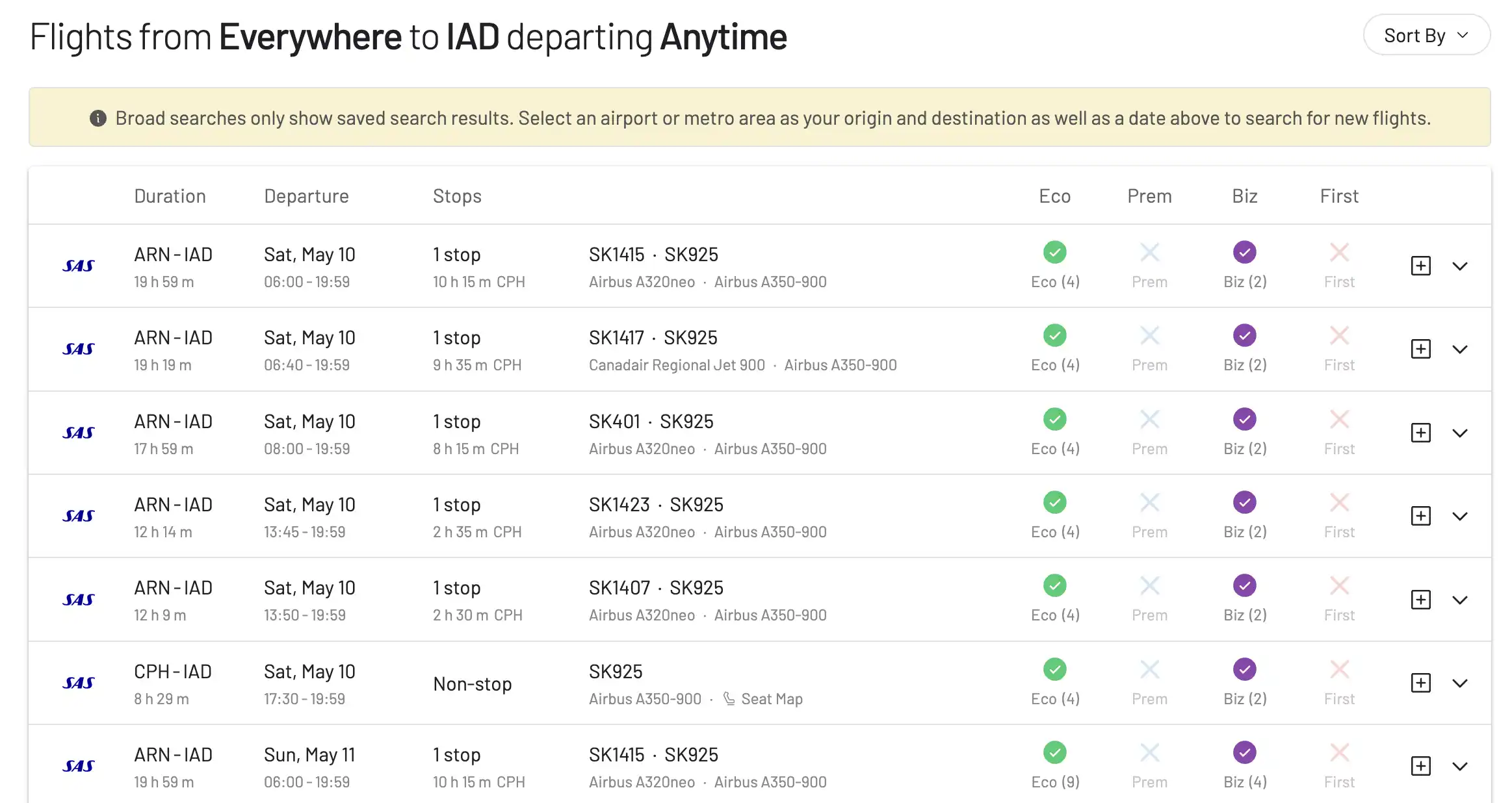Select Eco (4) green check on SK401 row
Screen dimensions: 1512x803
pos(1054,419)
